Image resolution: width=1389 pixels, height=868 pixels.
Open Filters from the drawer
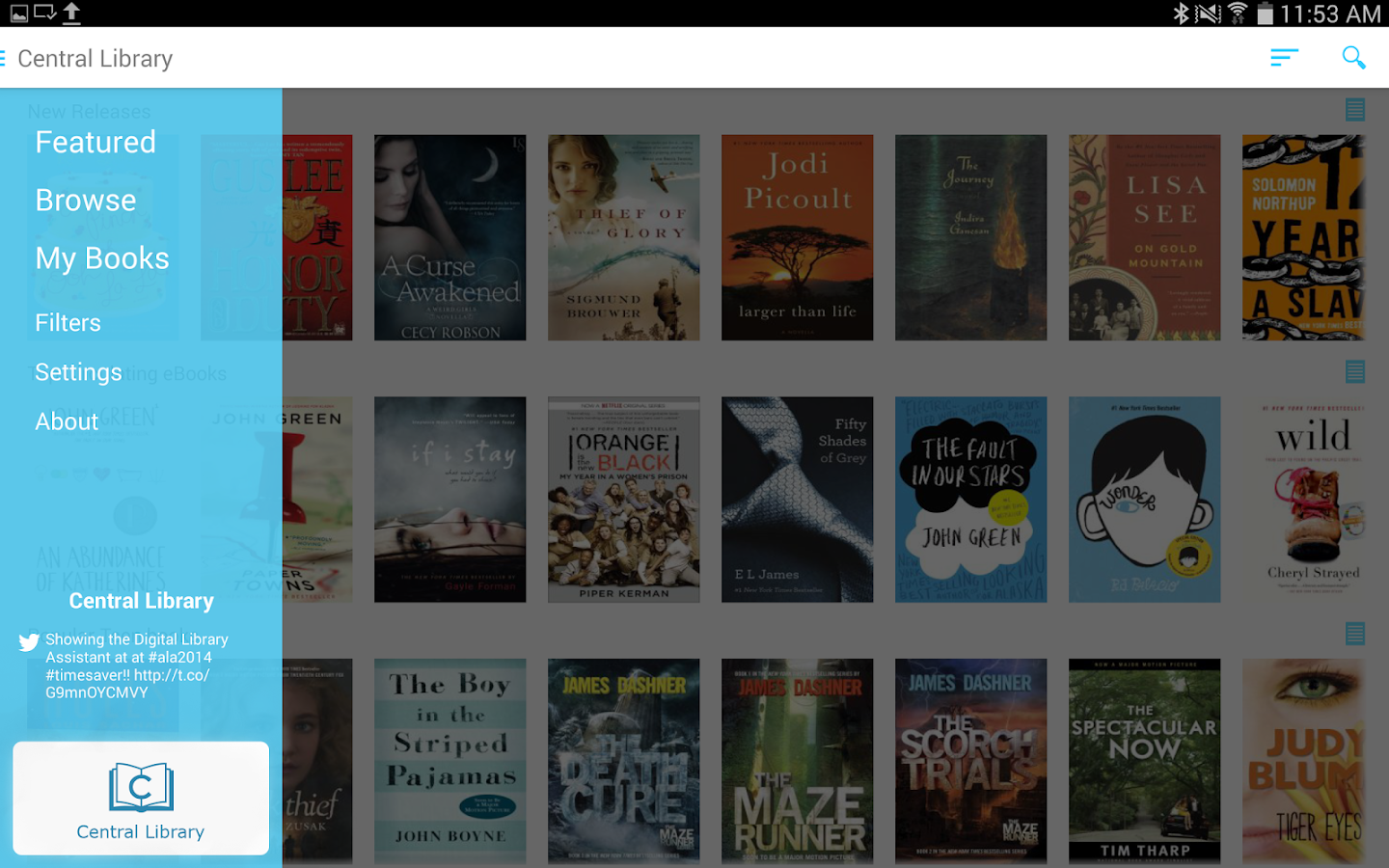[68, 323]
